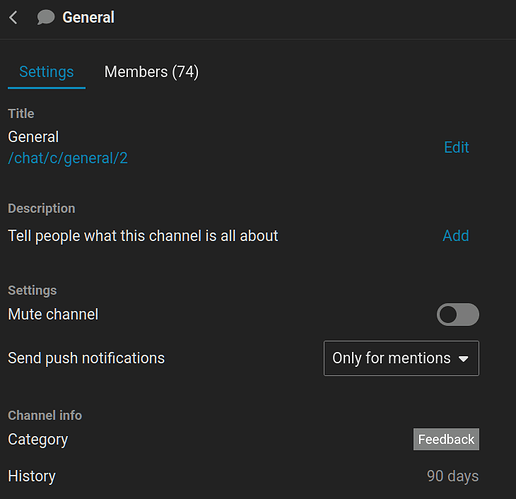Screen dimensions: 516x499
Task: Click the push notifications dropdown arrow
Action: click(463, 359)
